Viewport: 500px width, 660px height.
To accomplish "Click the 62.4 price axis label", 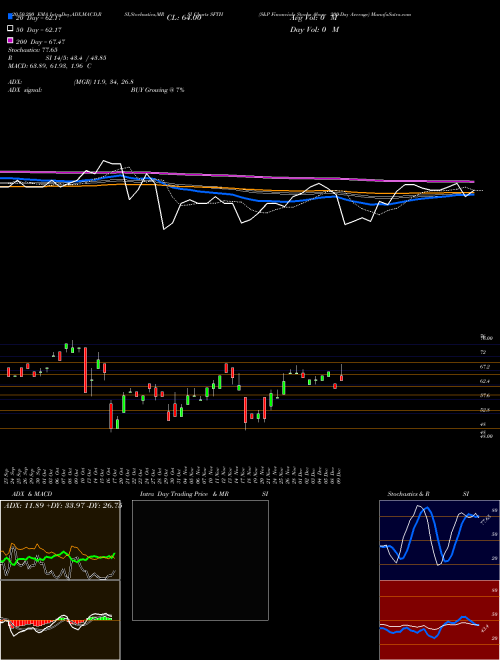I will tap(485, 381).
